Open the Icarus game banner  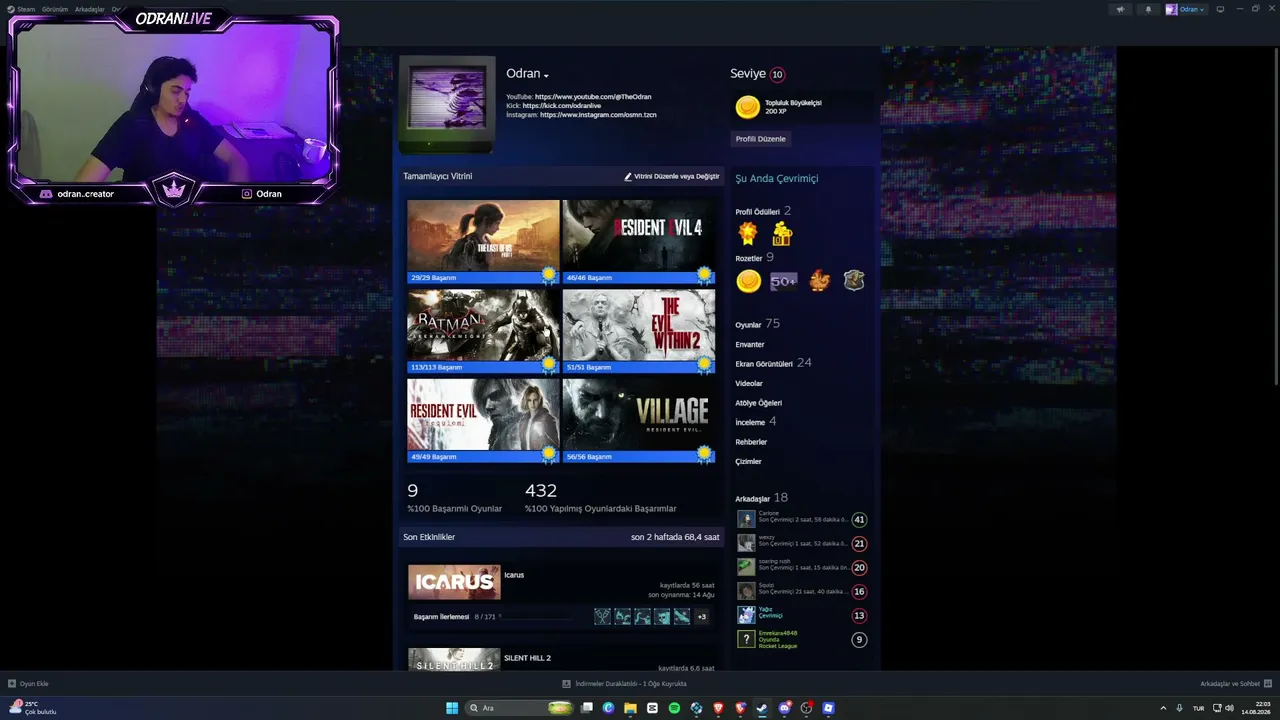click(x=454, y=582)
